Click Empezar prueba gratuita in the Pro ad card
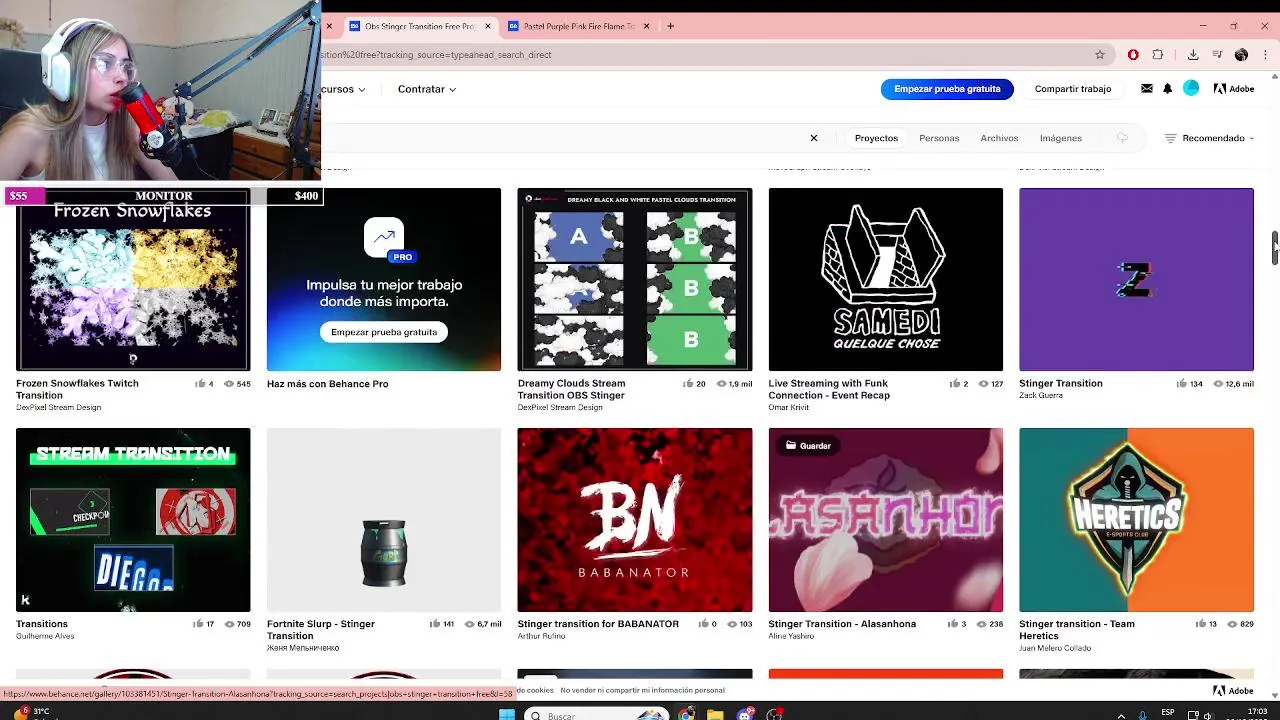1280x720 pixels. [x=384, y=332]
